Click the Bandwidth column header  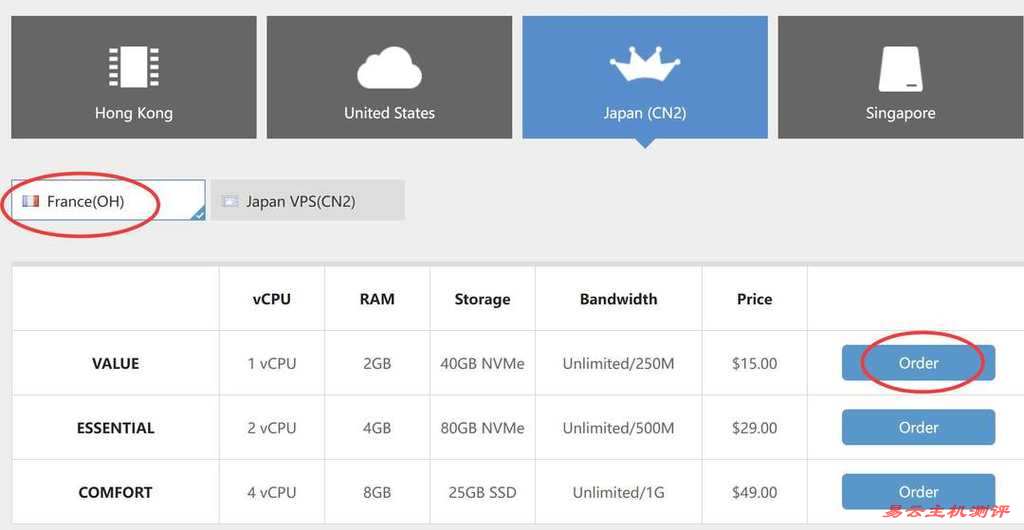pyautogui.click(x=618, y=299)
